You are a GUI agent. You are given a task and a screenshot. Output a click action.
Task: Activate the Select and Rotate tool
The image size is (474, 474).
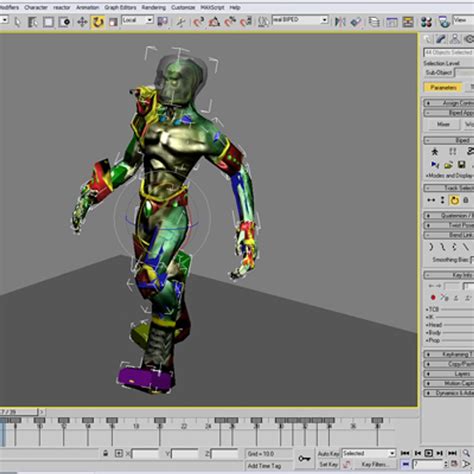point(98,22)
